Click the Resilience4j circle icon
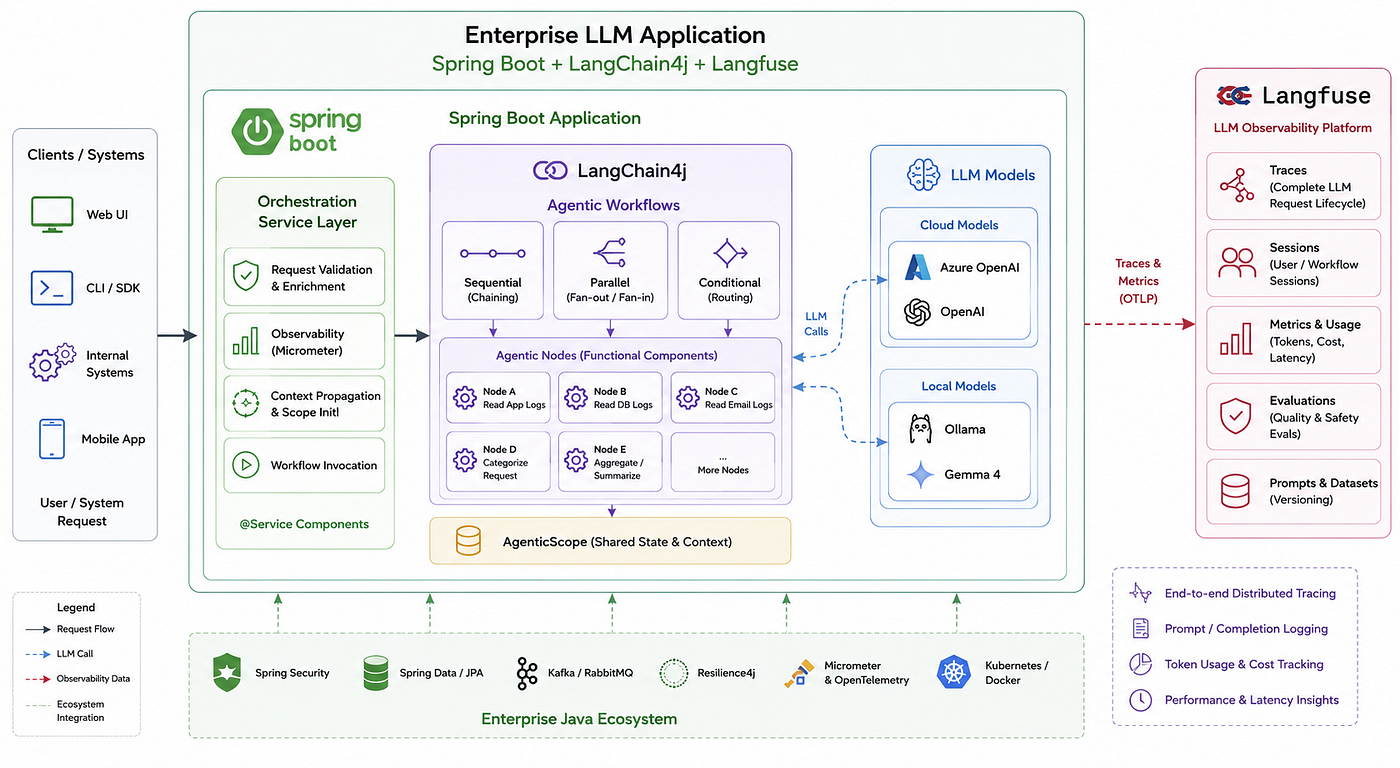 [674, 673]
